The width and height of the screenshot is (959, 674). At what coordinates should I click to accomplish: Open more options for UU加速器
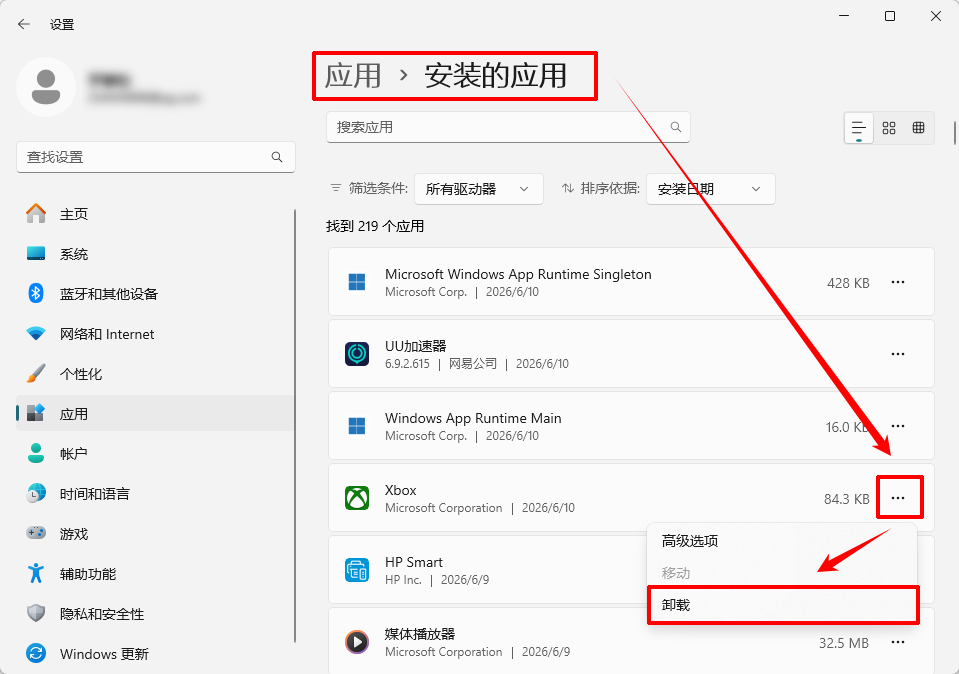(898, 354)
